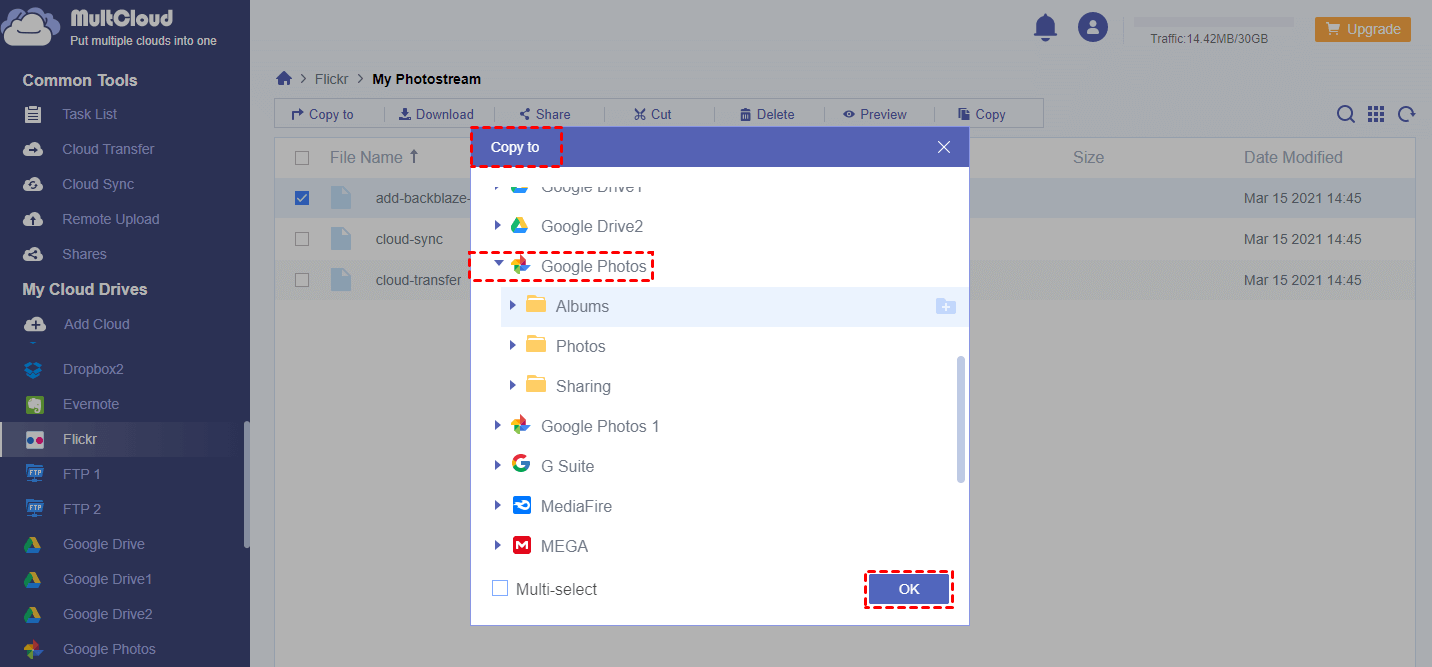Image resolution: width=1432 pixels, height=667 pixels.
Task: Collapse the Google Photos tree node
Action: [x=498, y=265]
